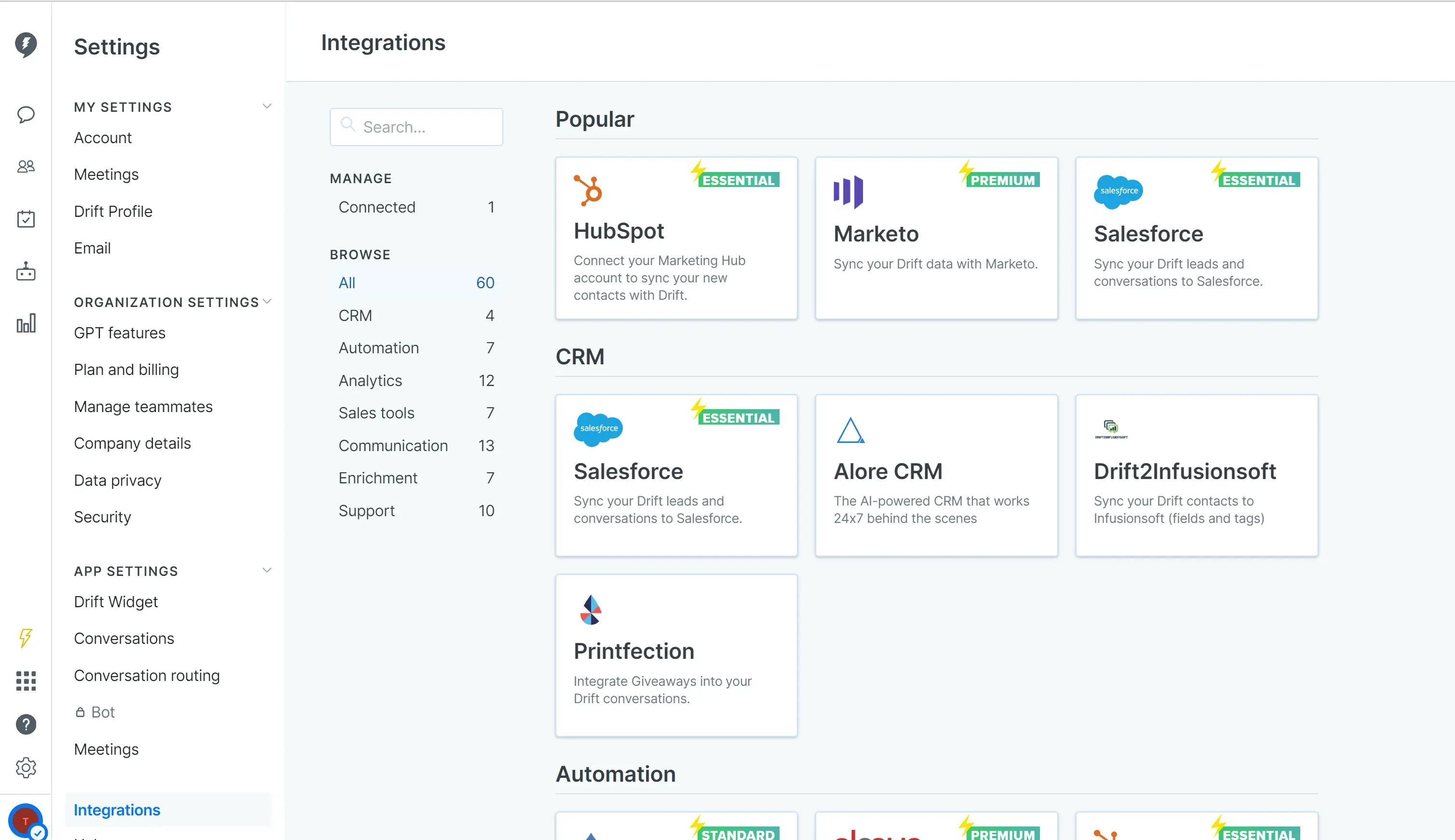The height and width of the screenshot is (840, 1455).
Task: Open Manage teammates settings
Action: 143,407
